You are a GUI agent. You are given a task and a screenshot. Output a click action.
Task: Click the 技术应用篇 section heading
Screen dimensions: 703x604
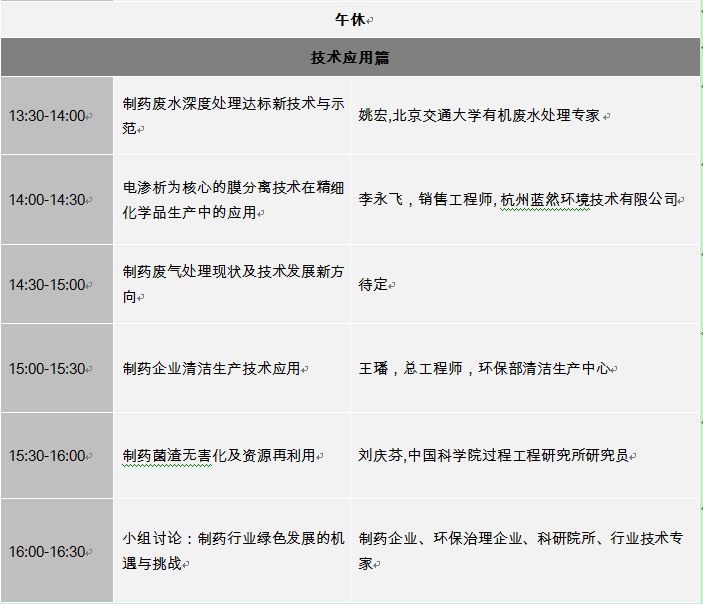pos(350,58)
